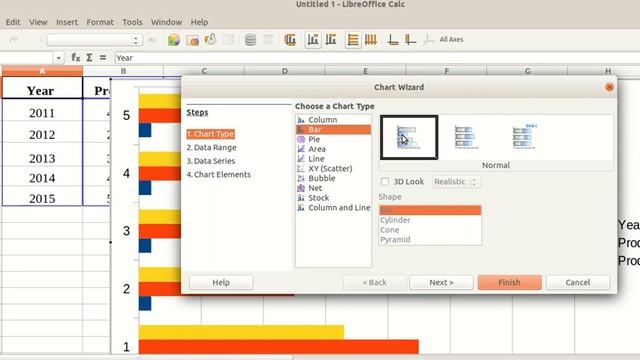
Task: Open the Help menu
Action: click(x=199, y=22)
